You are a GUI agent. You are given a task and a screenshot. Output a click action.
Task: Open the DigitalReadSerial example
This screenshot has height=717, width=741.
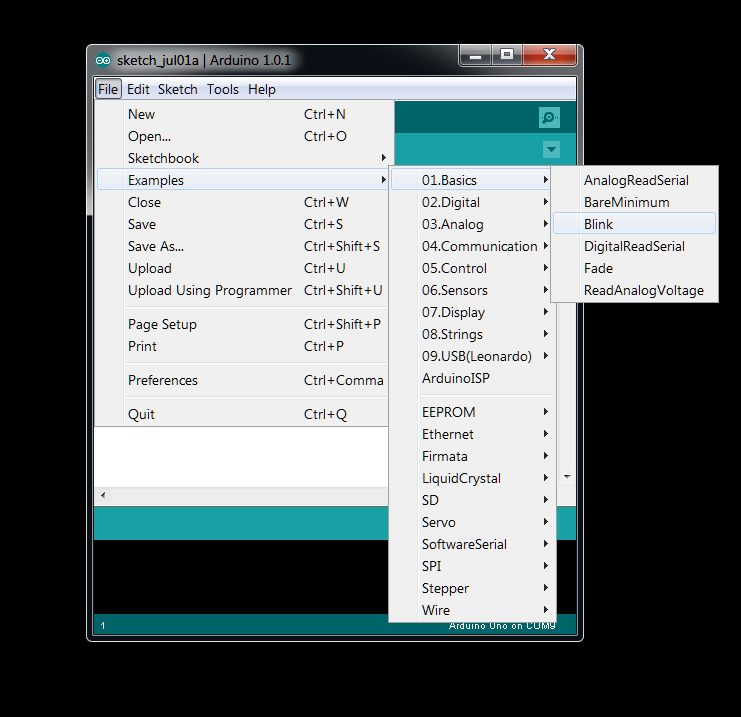(x=634, y=246)
